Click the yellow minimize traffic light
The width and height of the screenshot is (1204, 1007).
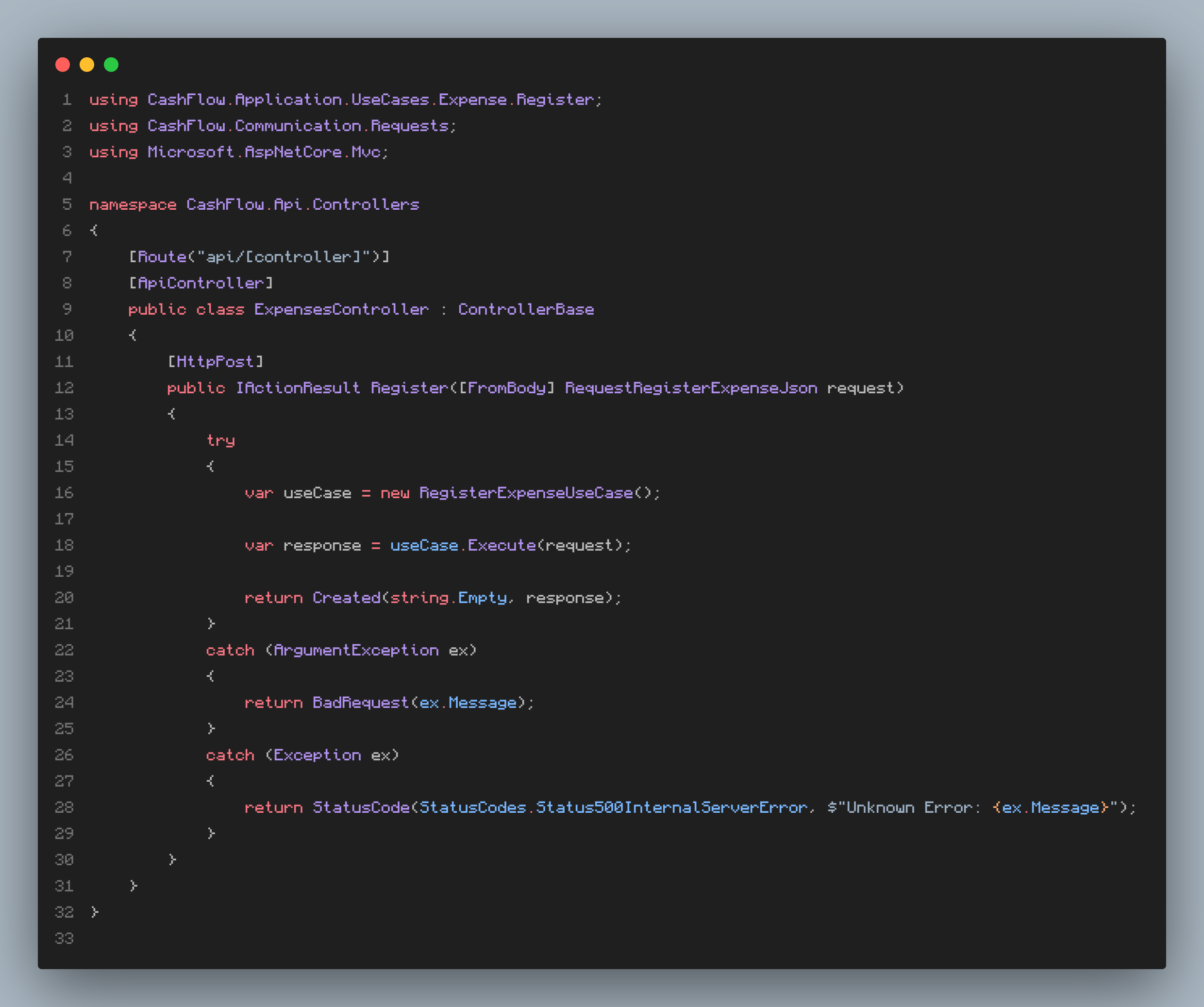pyautogui.click(x=87, y=64)
